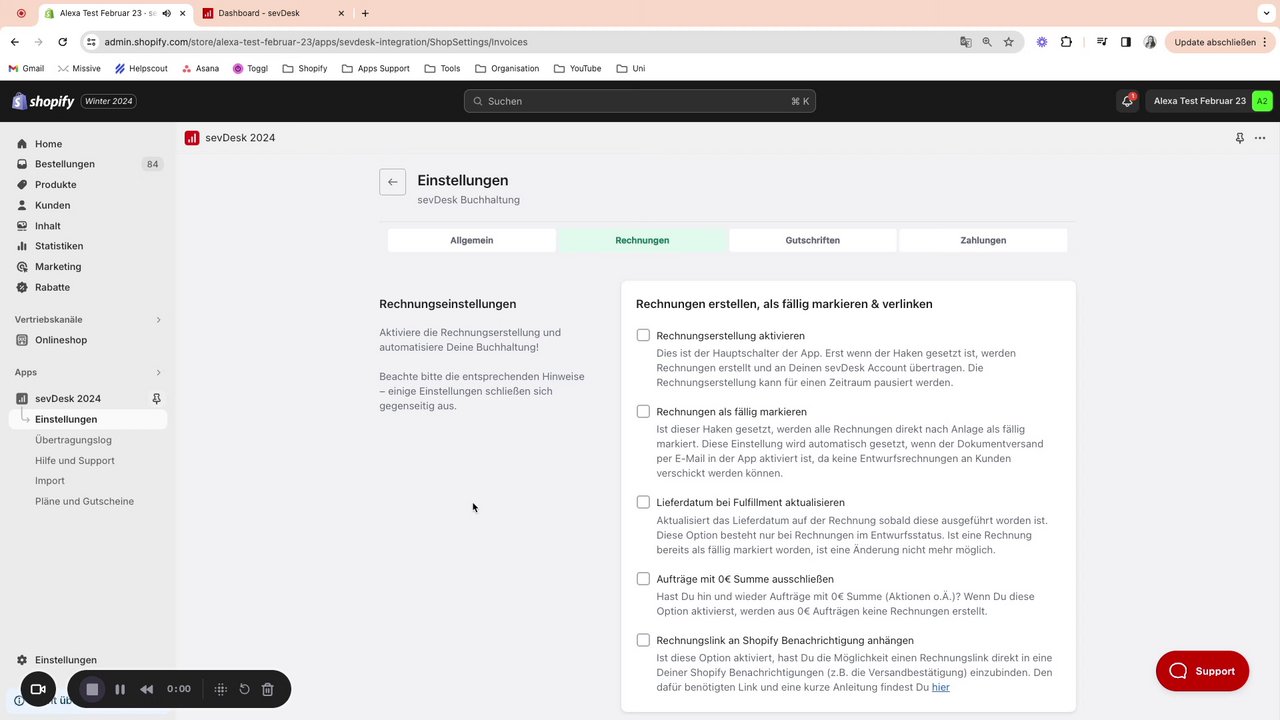Check Aufträge mit 0€ Summe ausschließen

pos(643,578)
